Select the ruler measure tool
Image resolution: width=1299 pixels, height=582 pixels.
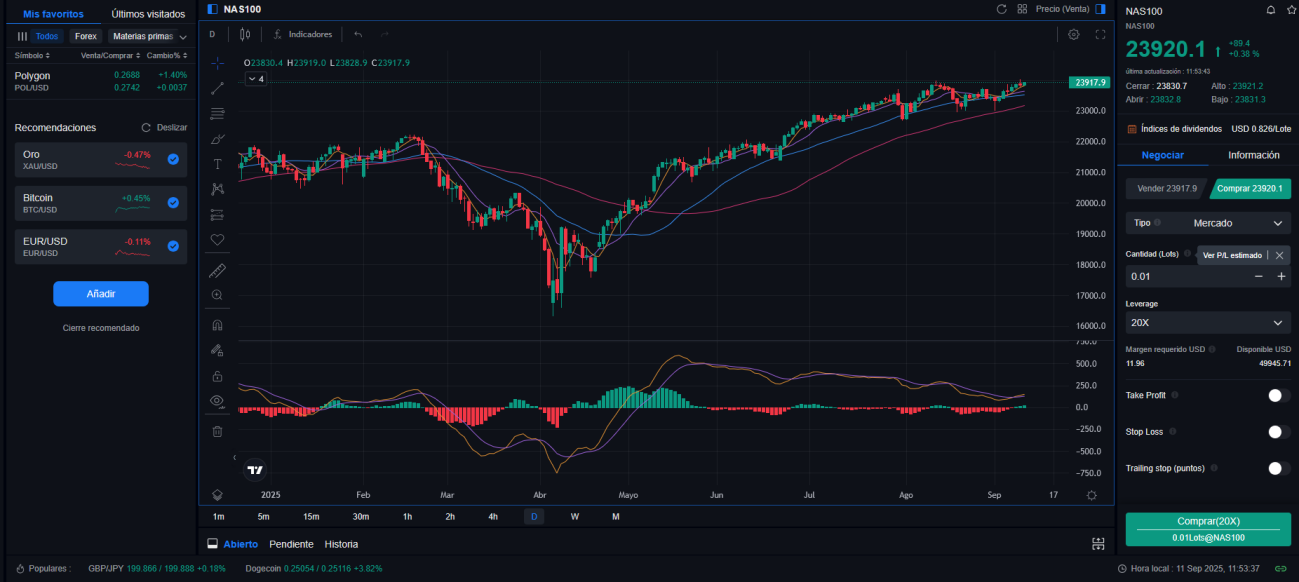click(217, 270)
